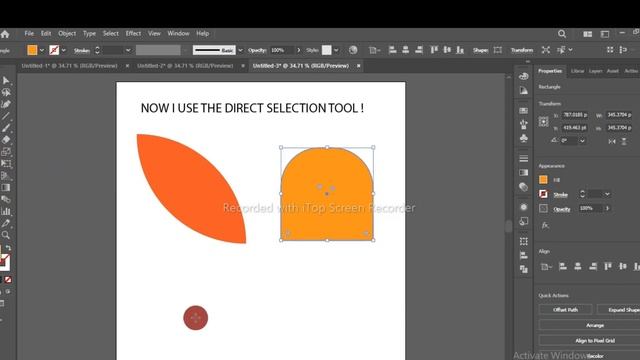Screen dimensions: 640x360
Task: Switch to the Untitled-2 document tab
Action: 185,66
